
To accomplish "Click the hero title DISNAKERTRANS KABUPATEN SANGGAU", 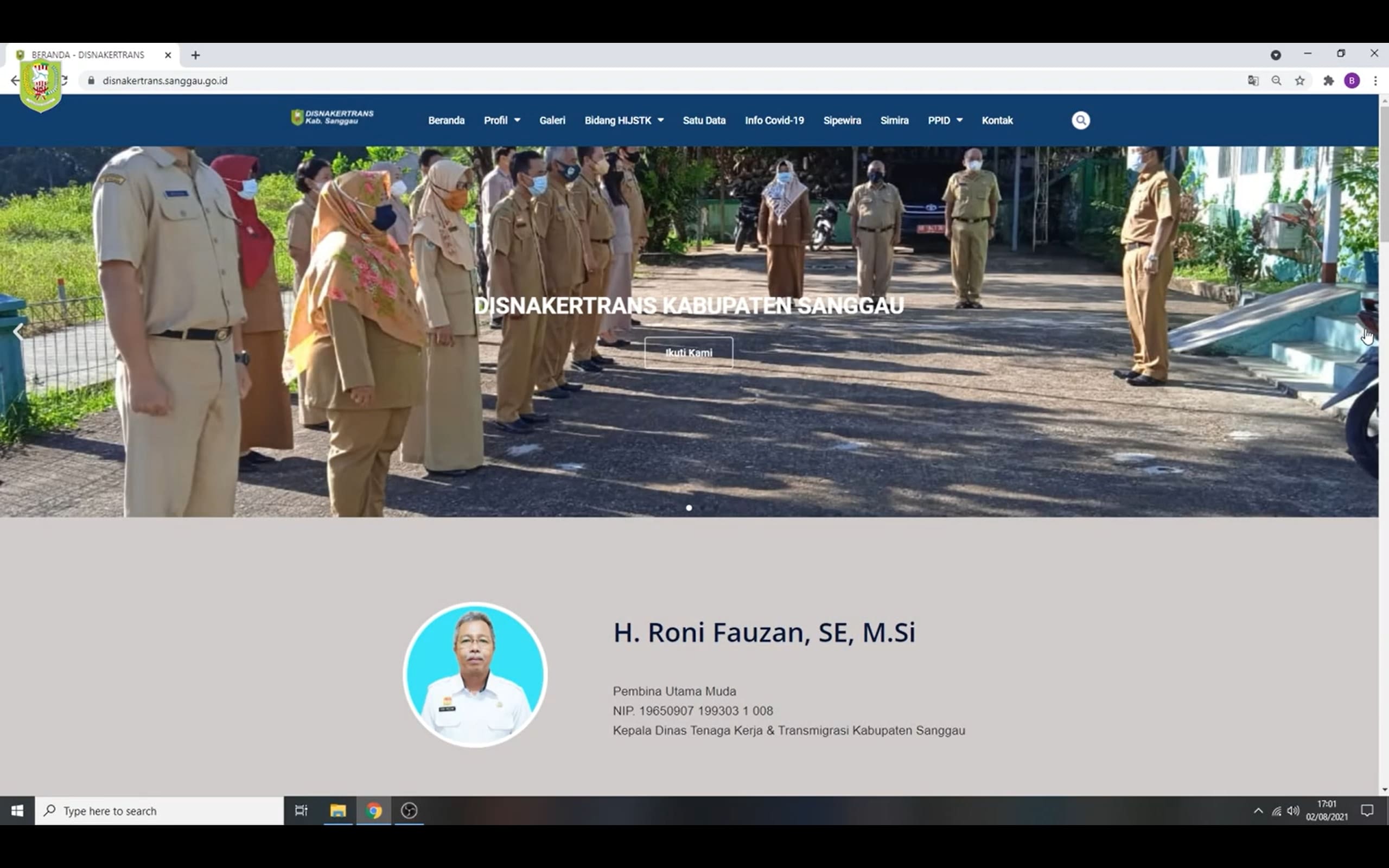I will pos(689,305).
